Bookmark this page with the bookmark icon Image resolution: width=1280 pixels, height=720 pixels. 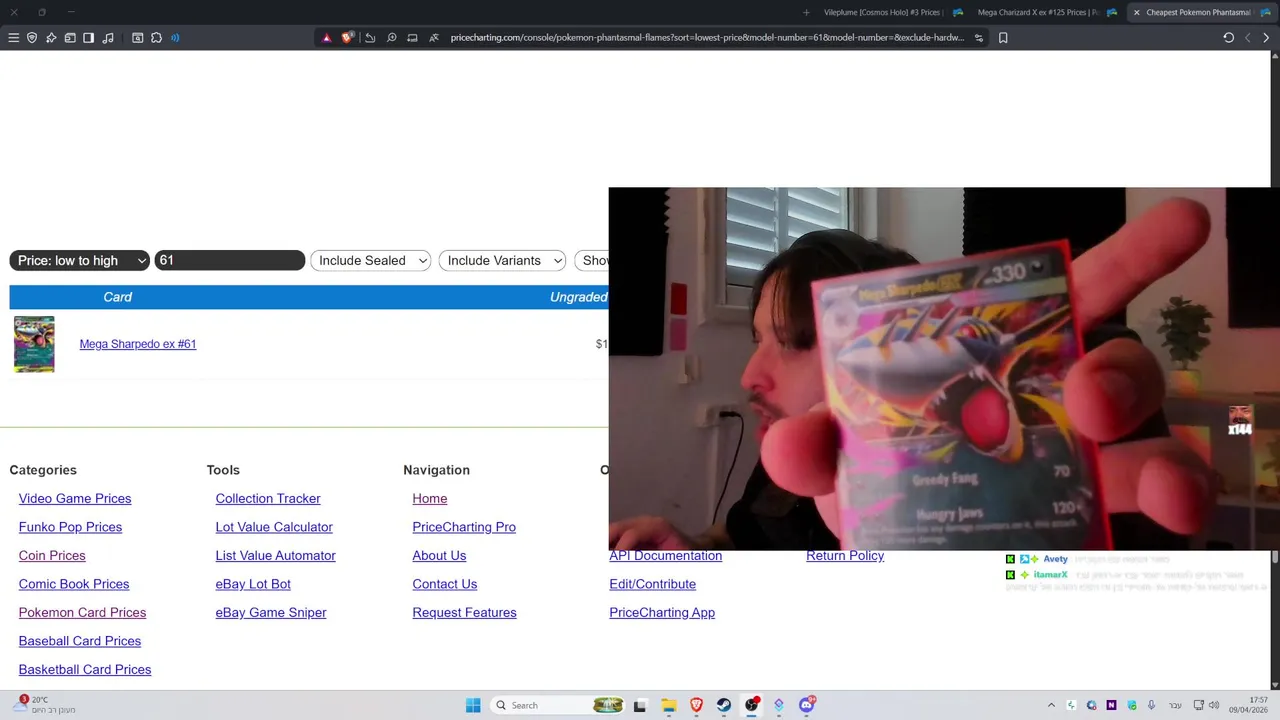point(1003,38)
